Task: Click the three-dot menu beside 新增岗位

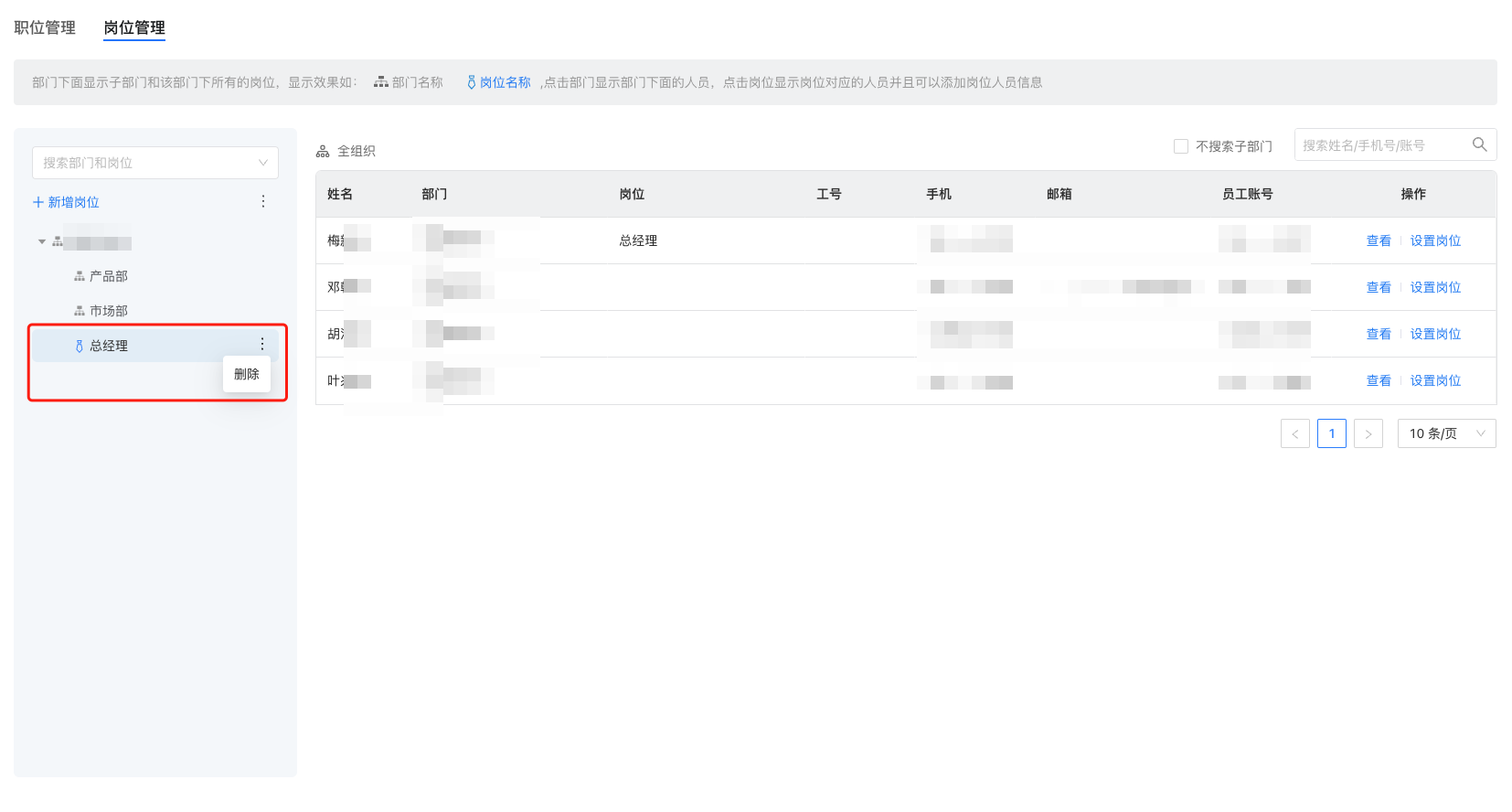Action: [263, 201]
